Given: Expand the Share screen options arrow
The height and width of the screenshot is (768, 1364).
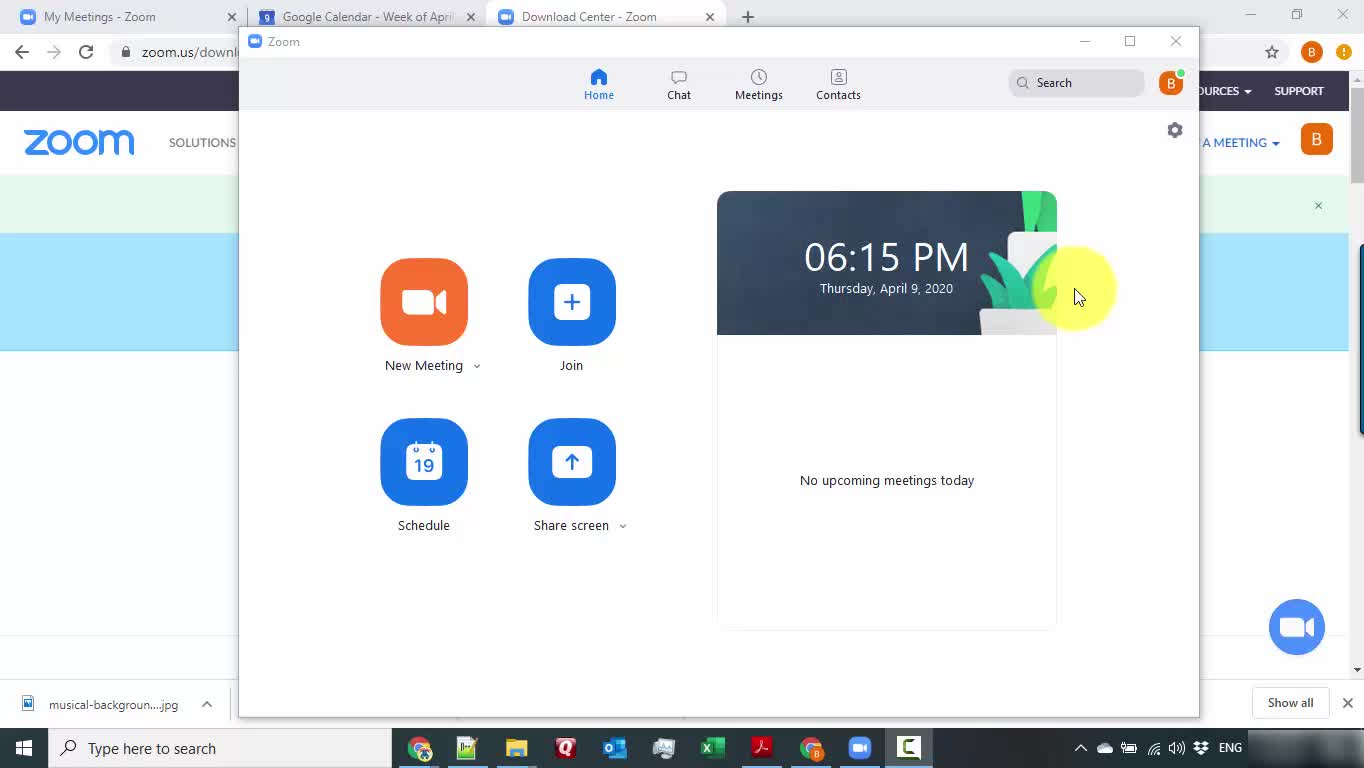Looking at the screenshot, I should [623, 526].
